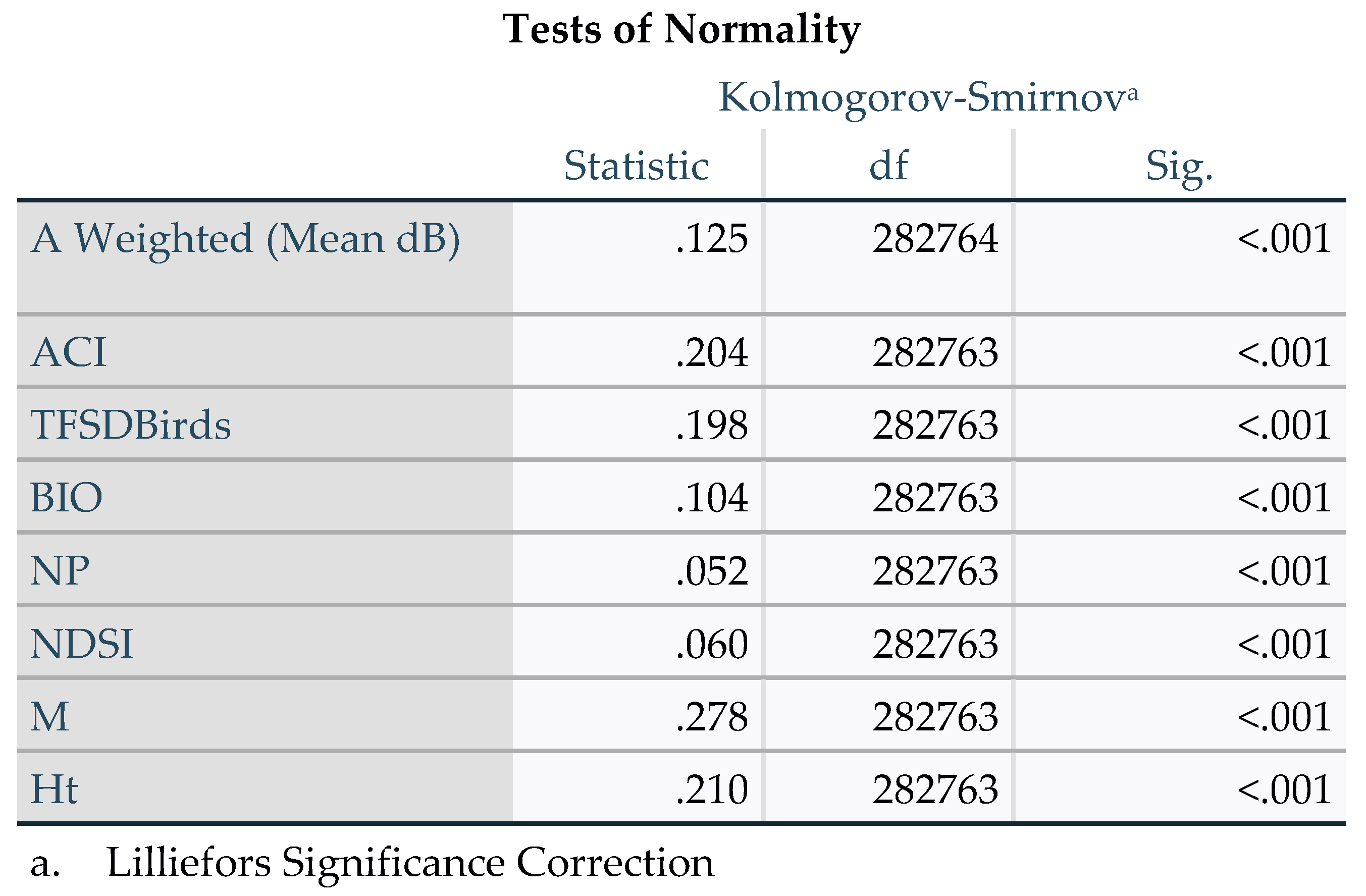Viewport: 1366px width, 896px height.
Task: Click the Ht row label
Action: coord(54,789)
